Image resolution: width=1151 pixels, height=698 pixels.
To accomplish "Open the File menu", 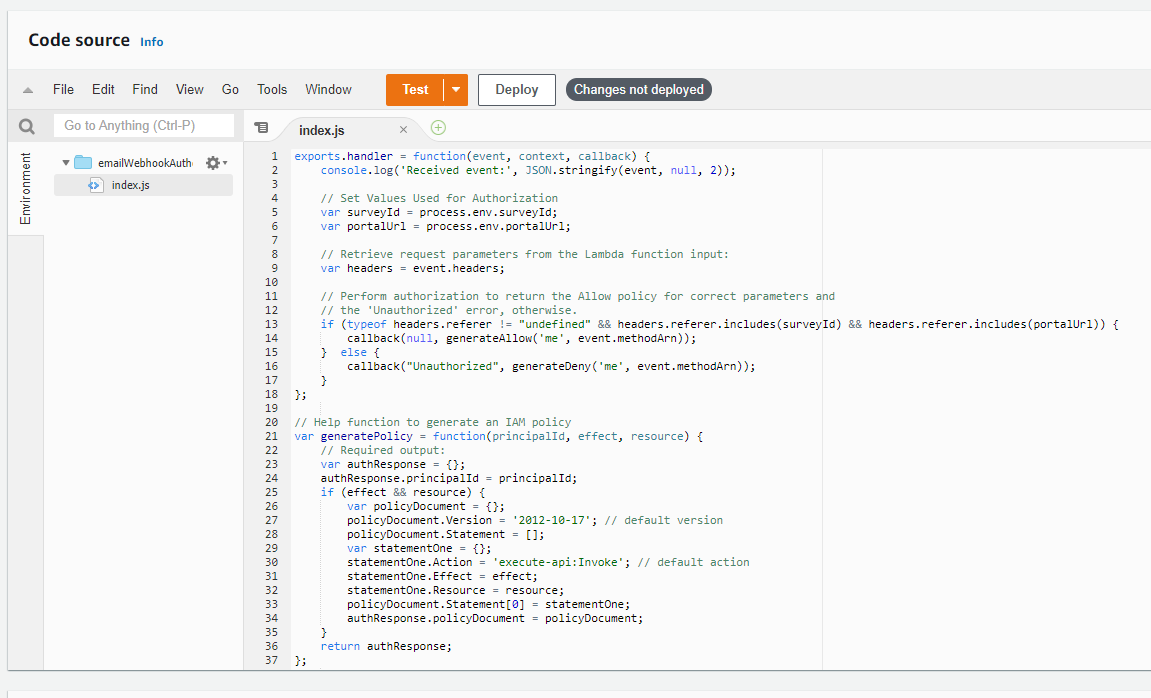I will 63,89.
